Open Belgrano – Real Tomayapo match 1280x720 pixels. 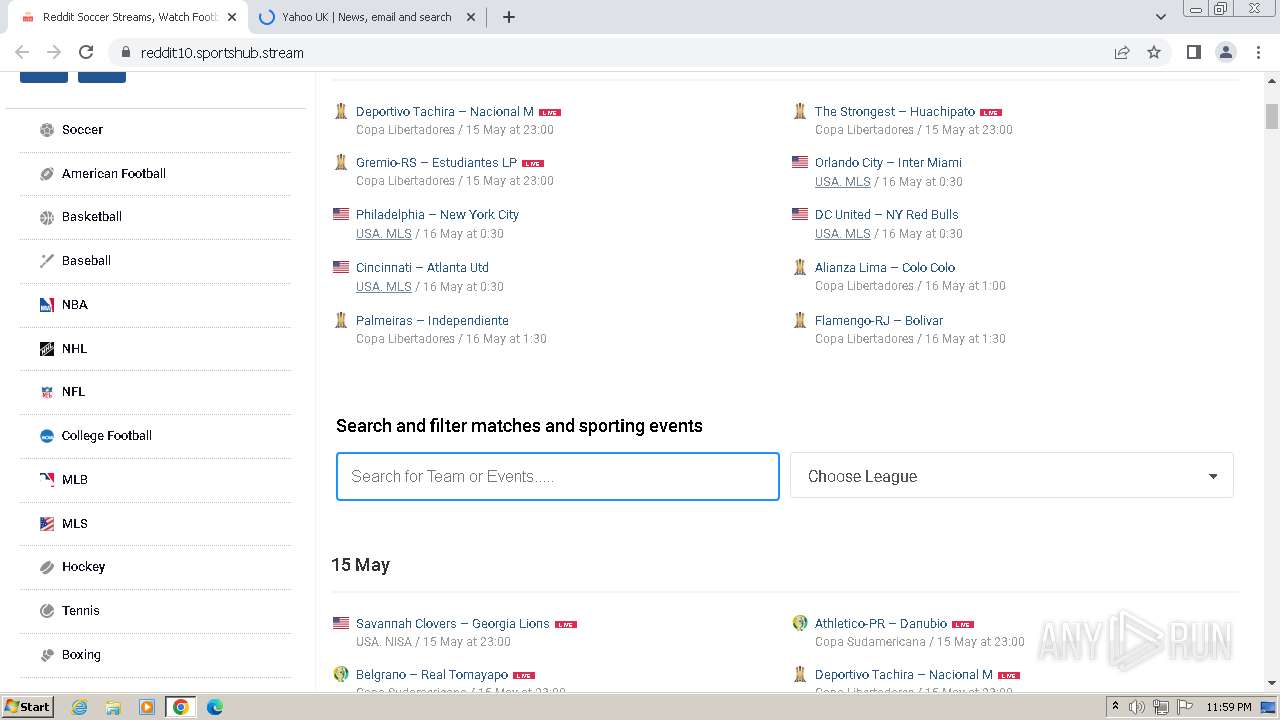(x=432, y=675)
